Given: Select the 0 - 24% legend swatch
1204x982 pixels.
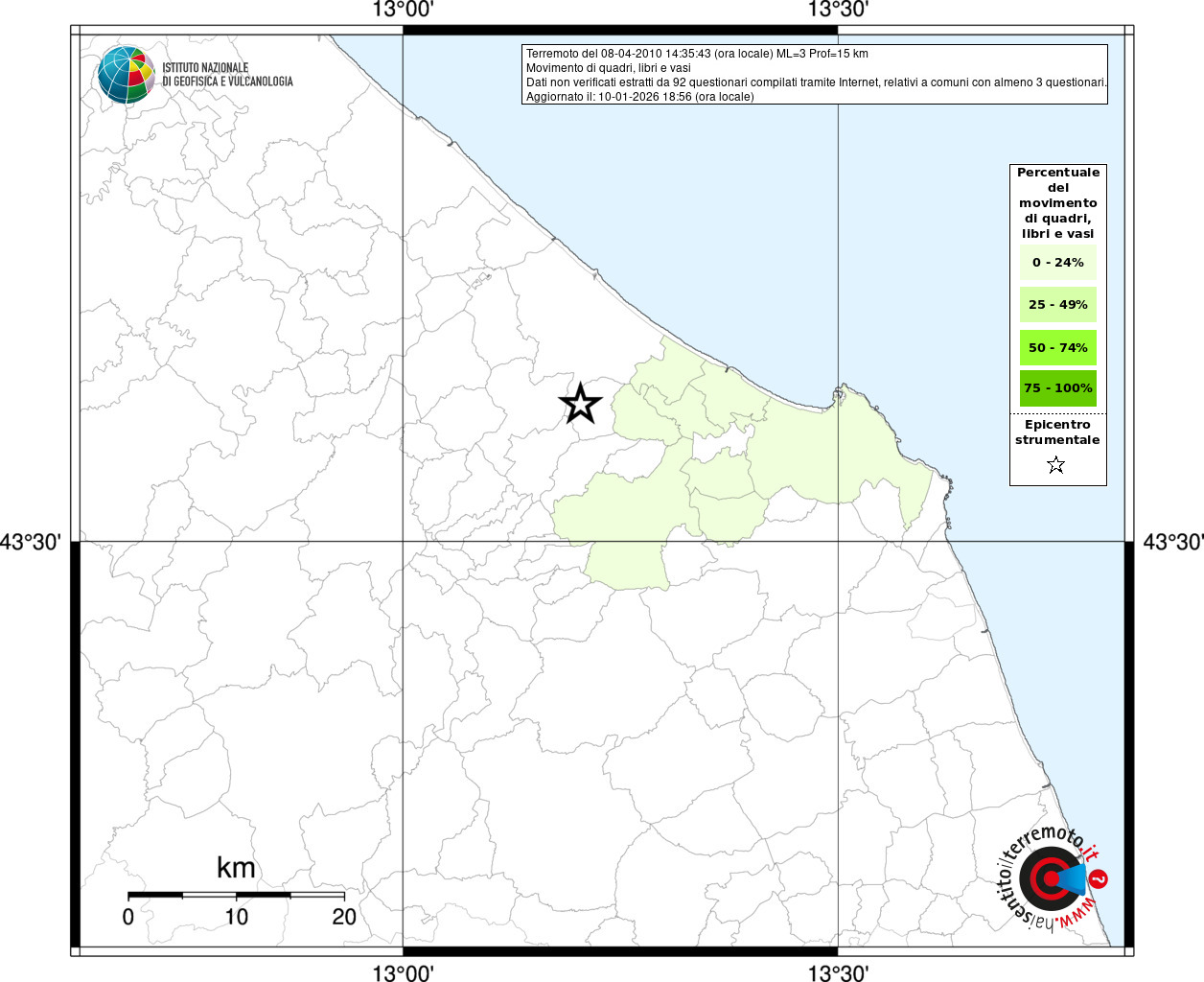Looking at the screenshot, I should click(1057, 263).
